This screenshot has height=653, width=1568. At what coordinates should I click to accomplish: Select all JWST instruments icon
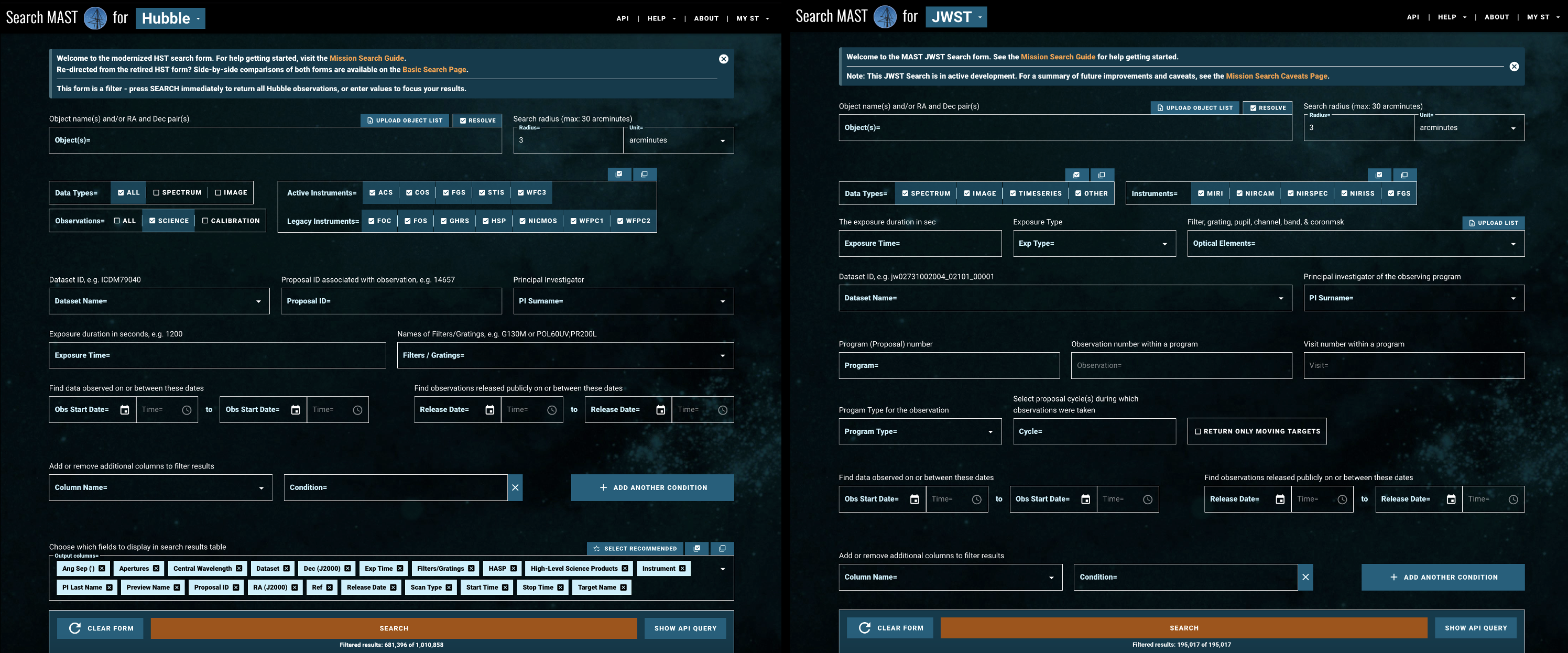coord(1379,175)
